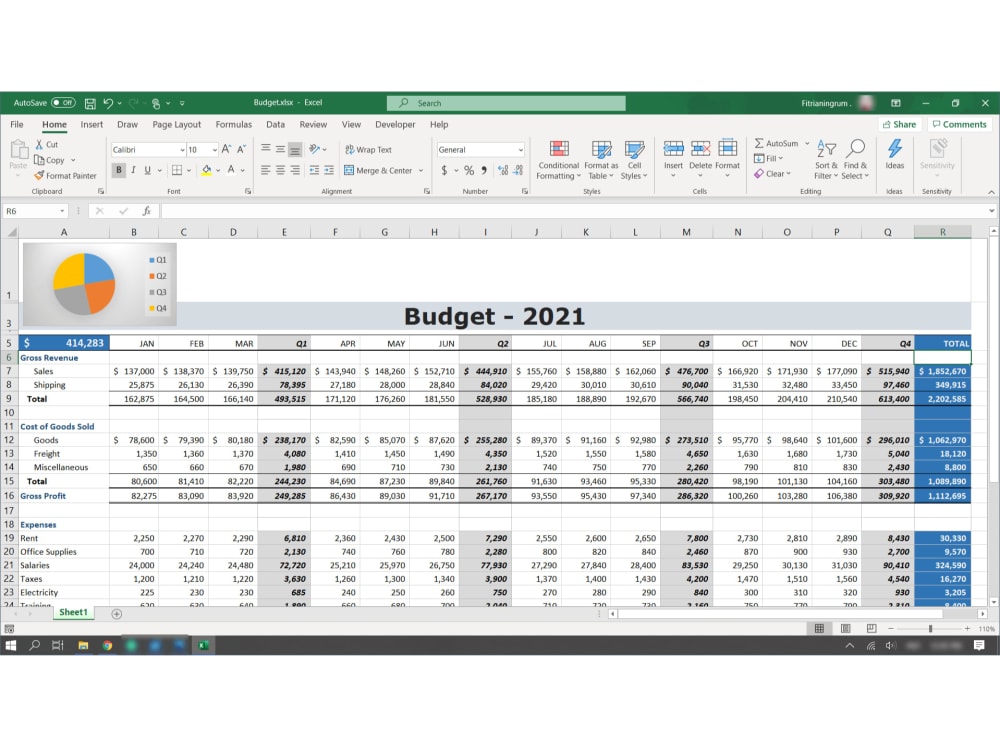Click the Orientation text angle icon
The width and height of the screenshot is (1000, 750).
[x=314, y=149]
